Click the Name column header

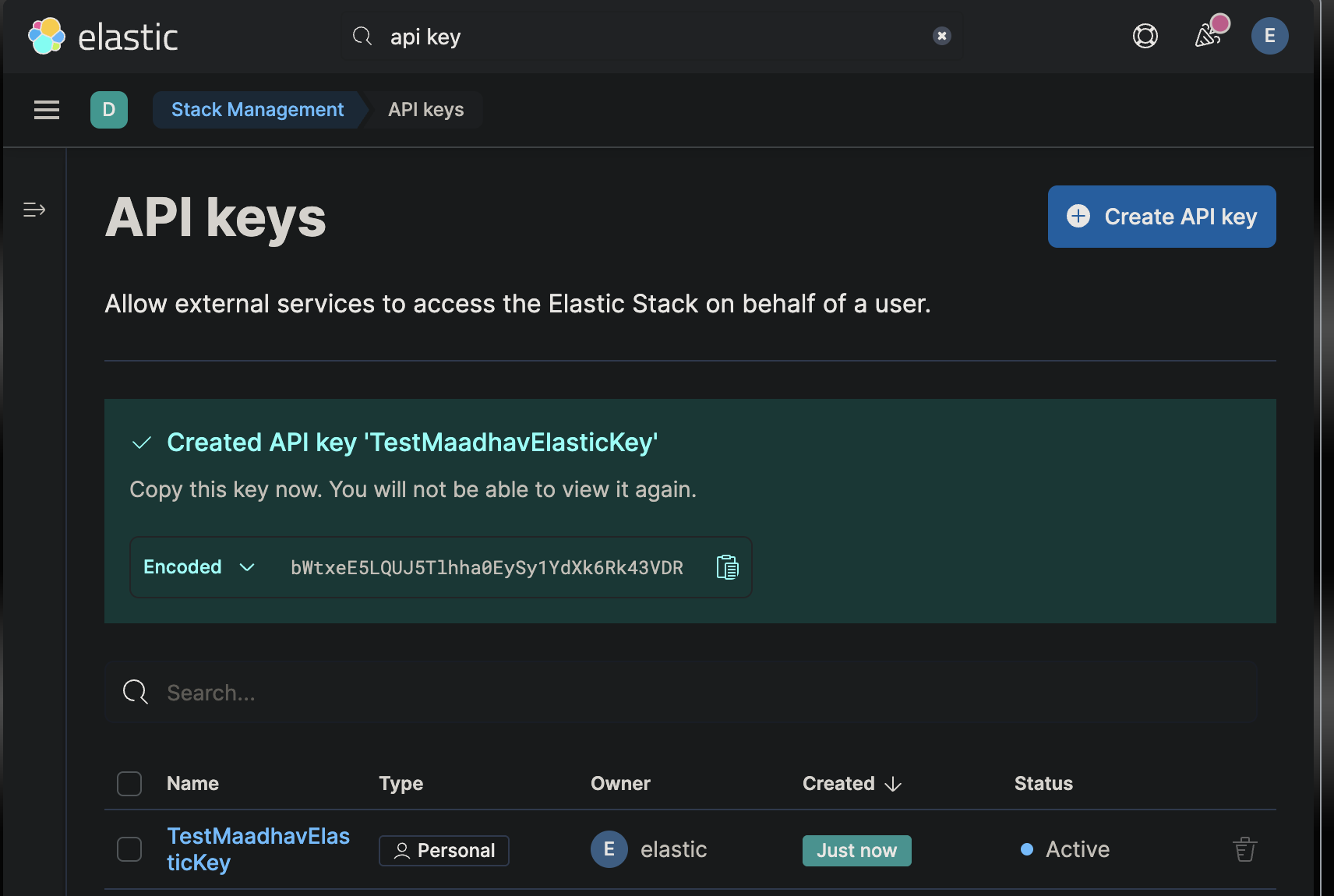(192, 784)
